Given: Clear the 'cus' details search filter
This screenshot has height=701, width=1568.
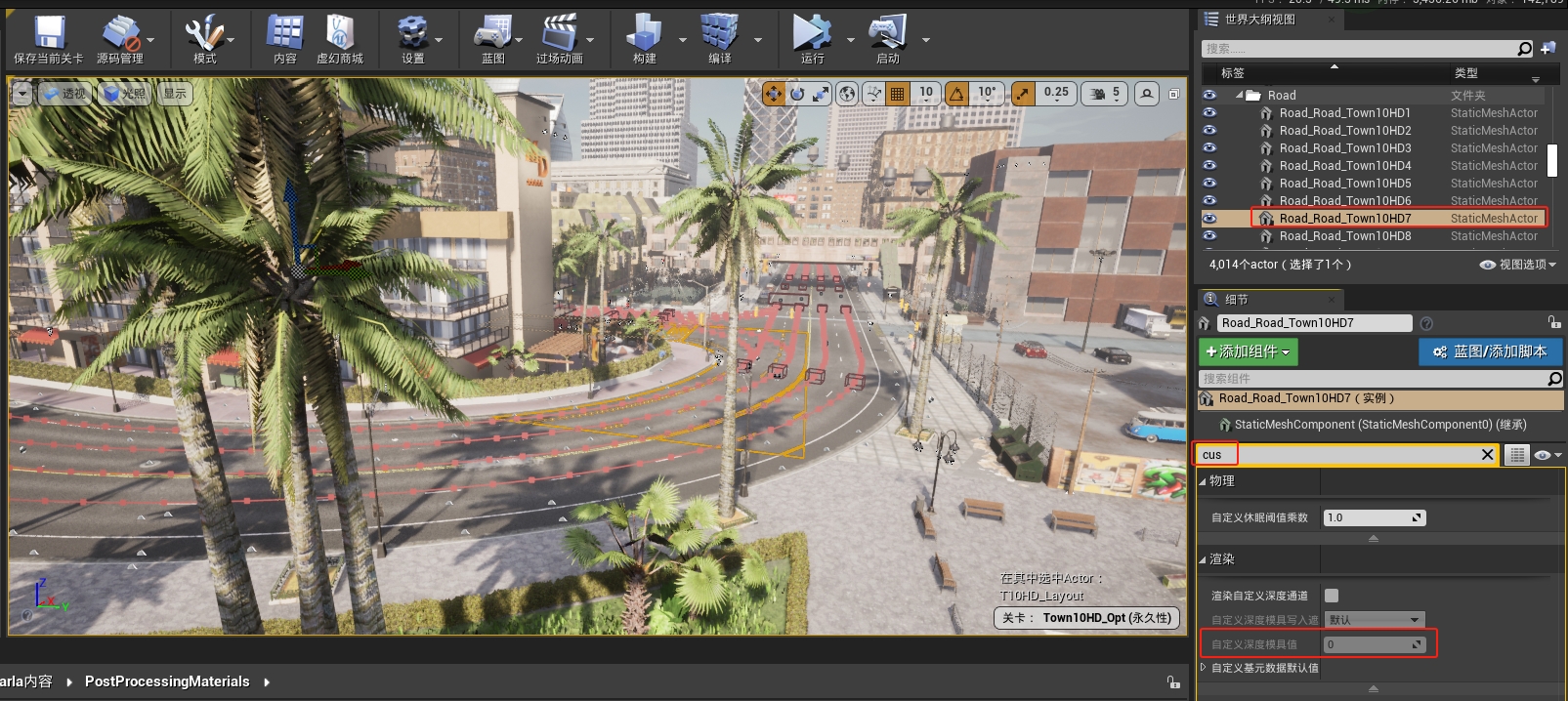Looking at the screenshot, I should coord(1487,455).
